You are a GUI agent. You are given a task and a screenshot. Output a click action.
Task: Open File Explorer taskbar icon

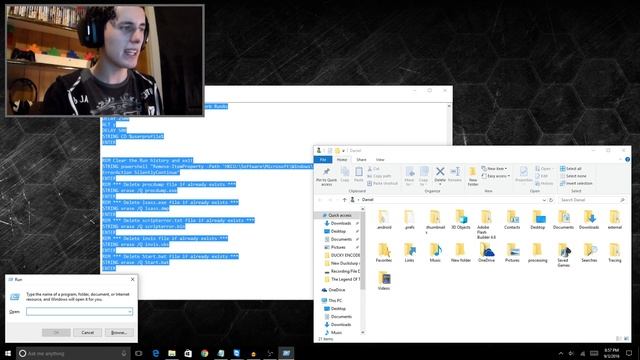172,353
